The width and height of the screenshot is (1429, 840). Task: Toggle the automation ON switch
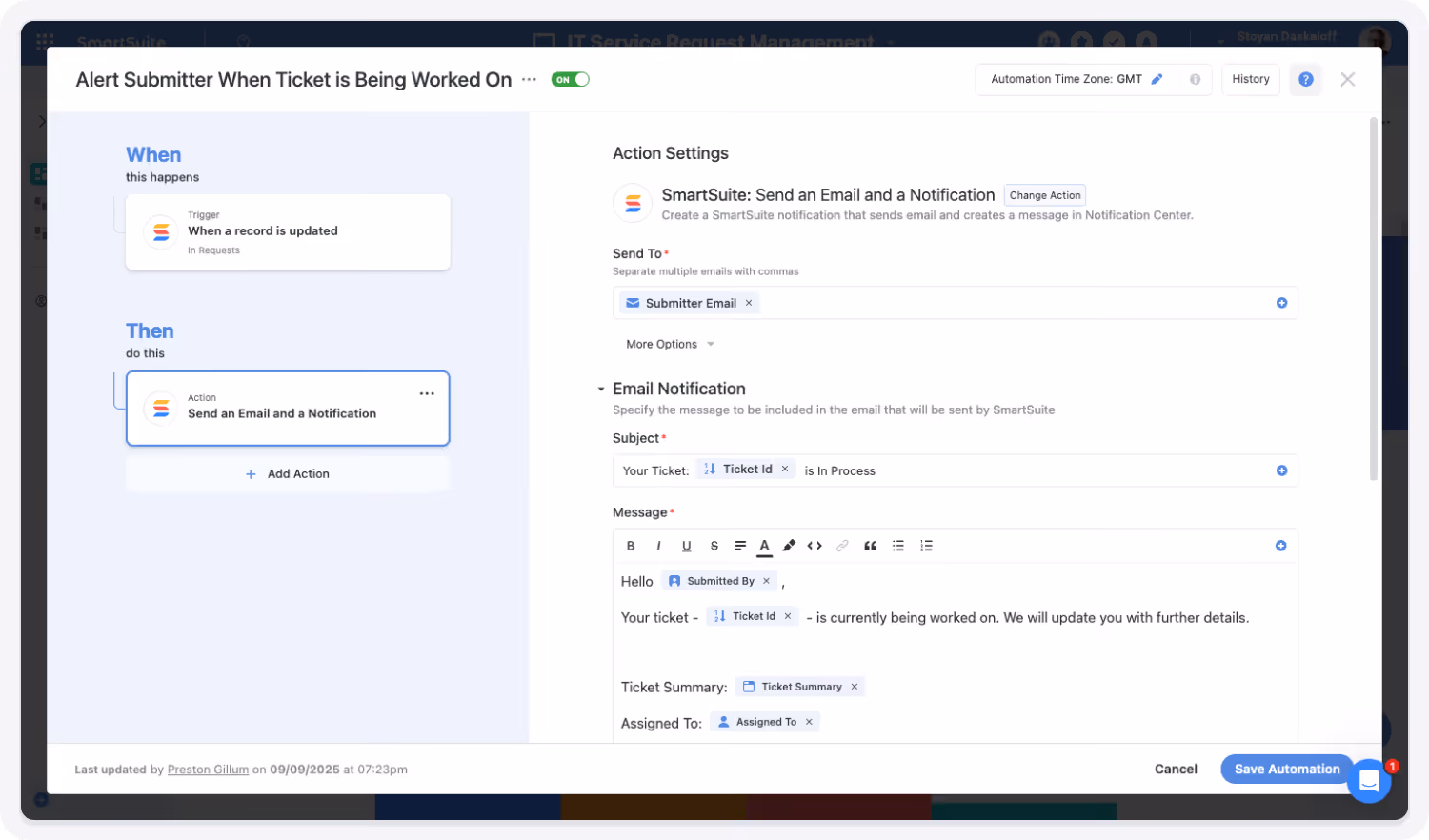570,80
